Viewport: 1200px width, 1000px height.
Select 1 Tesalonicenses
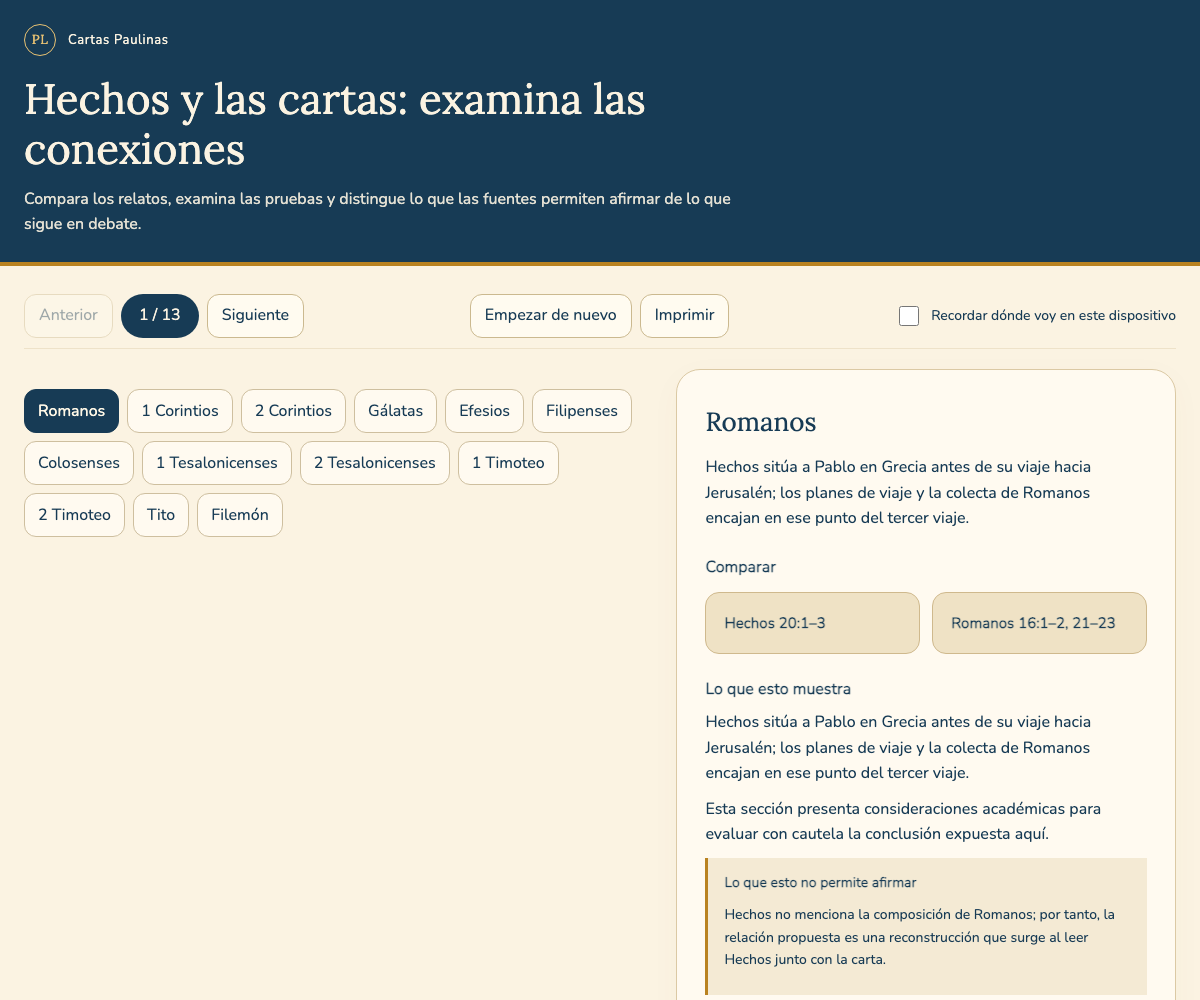(x=217, y=463)
